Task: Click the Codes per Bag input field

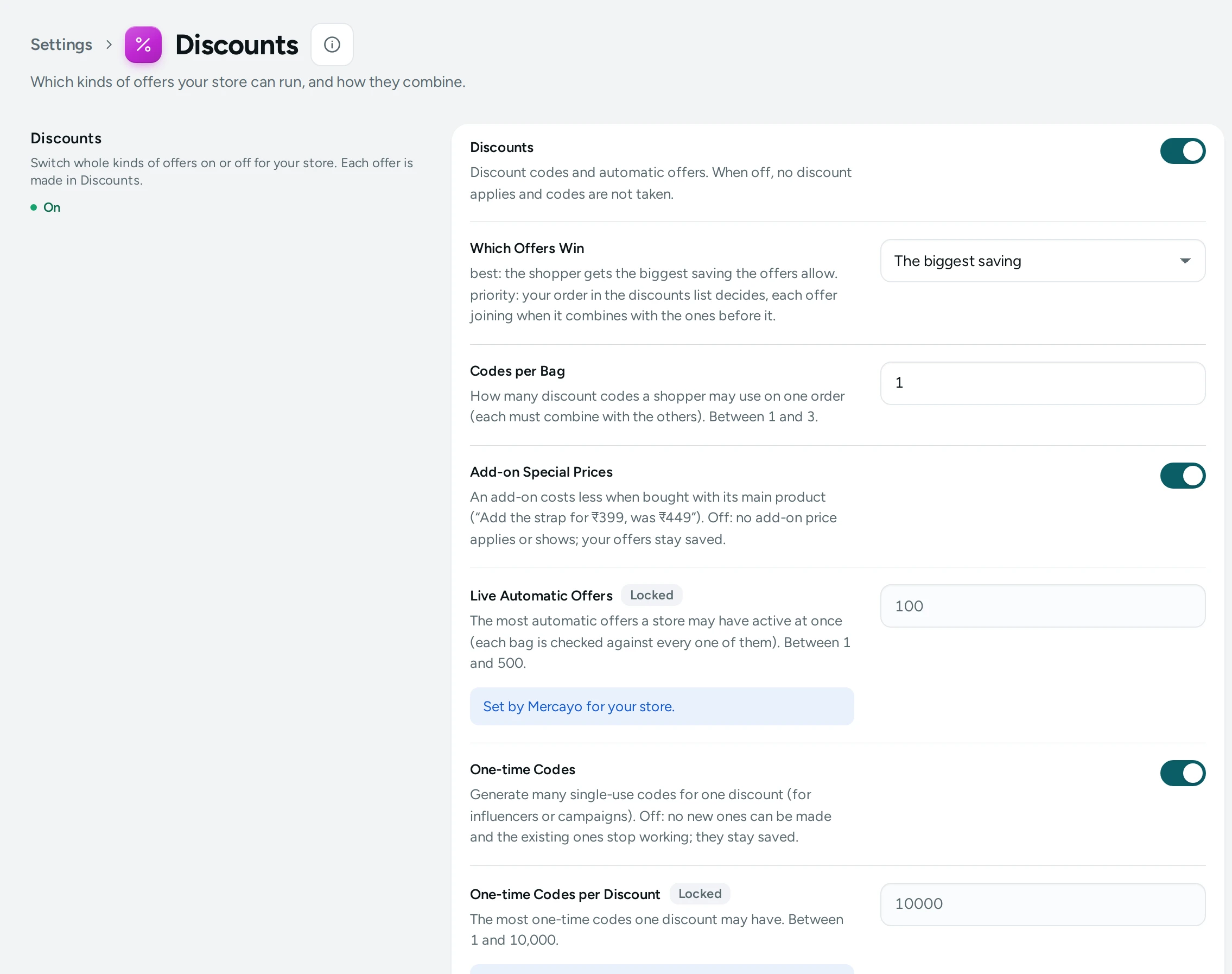Action: tap(1043, 383)
